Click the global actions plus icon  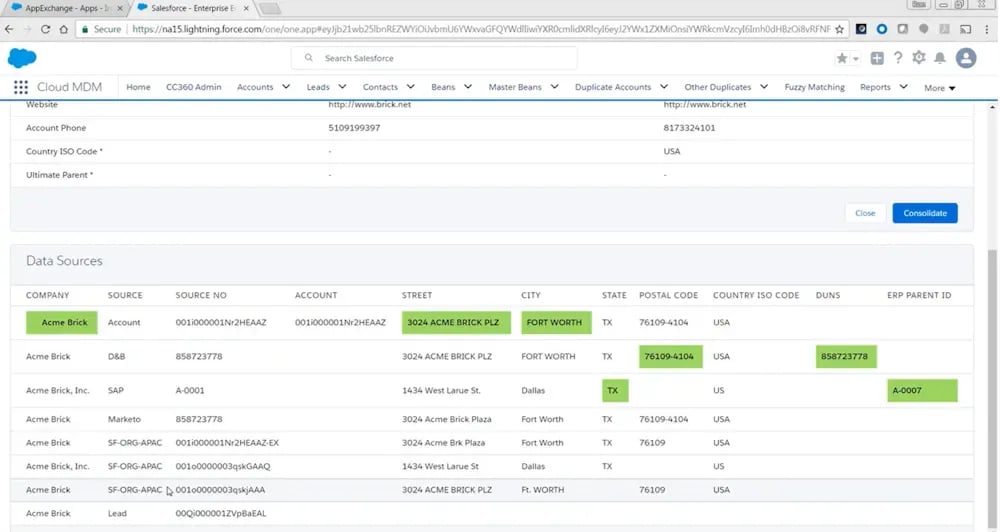coord(878,58)
